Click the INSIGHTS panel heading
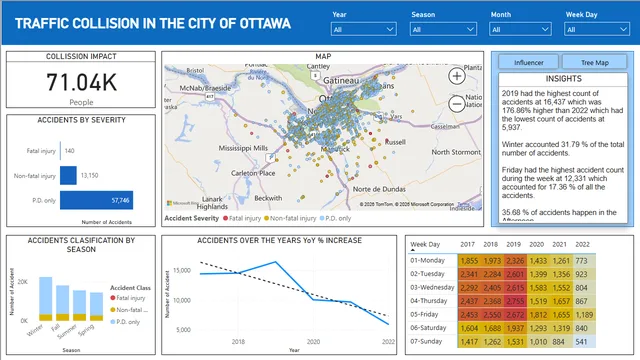Viewport: 640px width, 360px height. (563, 79)
